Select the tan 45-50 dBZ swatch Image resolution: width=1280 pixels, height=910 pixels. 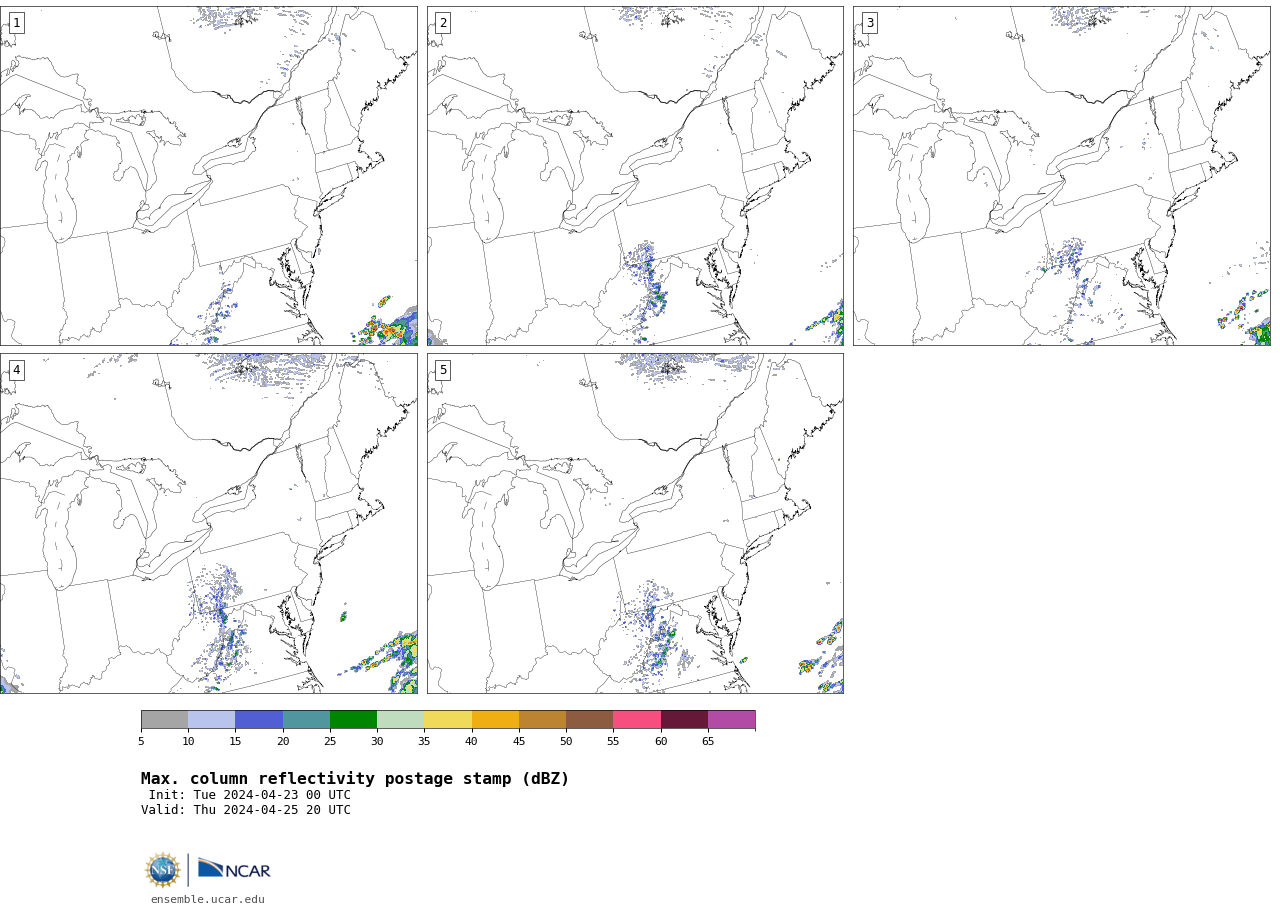pos(542,720)
